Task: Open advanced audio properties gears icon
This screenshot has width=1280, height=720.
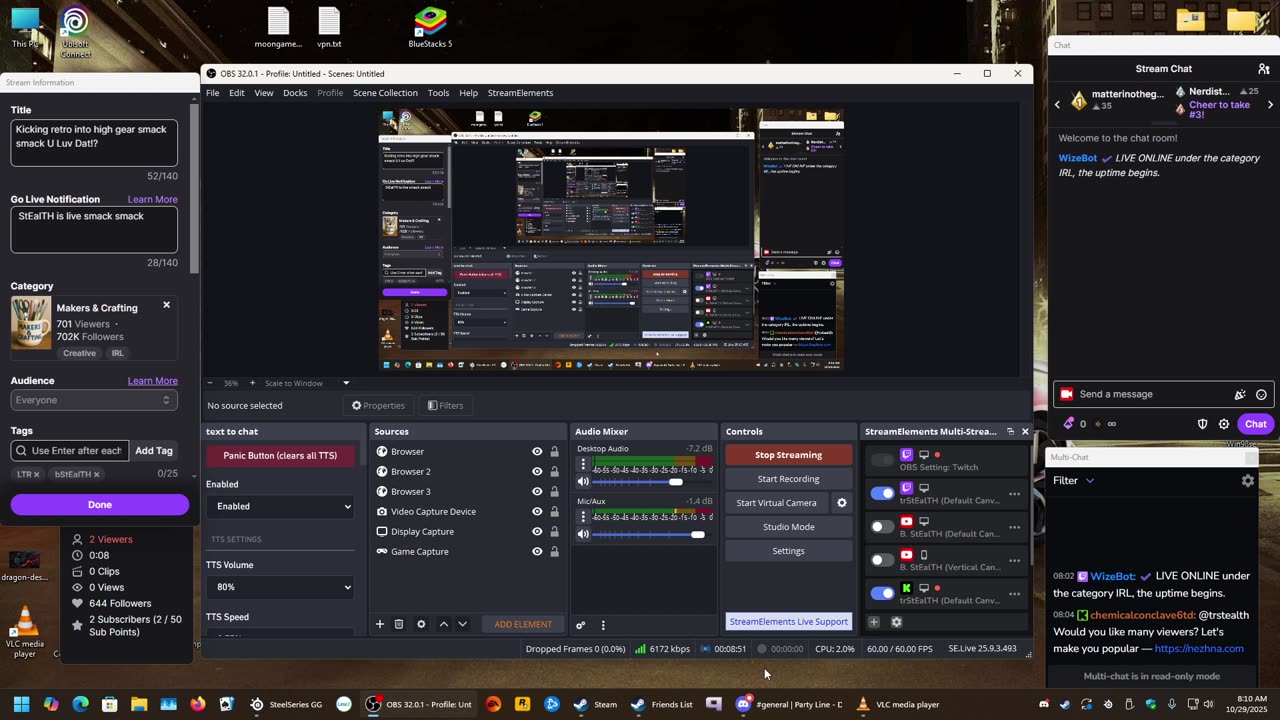Action: pyautogui.click(x=580, y=625)
